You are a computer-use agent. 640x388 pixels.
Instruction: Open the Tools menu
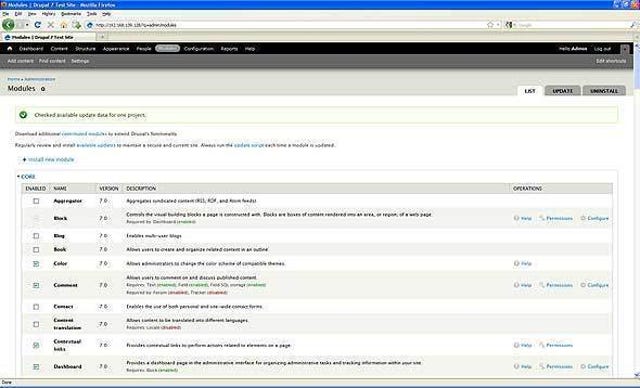click(x=92, y=13)
